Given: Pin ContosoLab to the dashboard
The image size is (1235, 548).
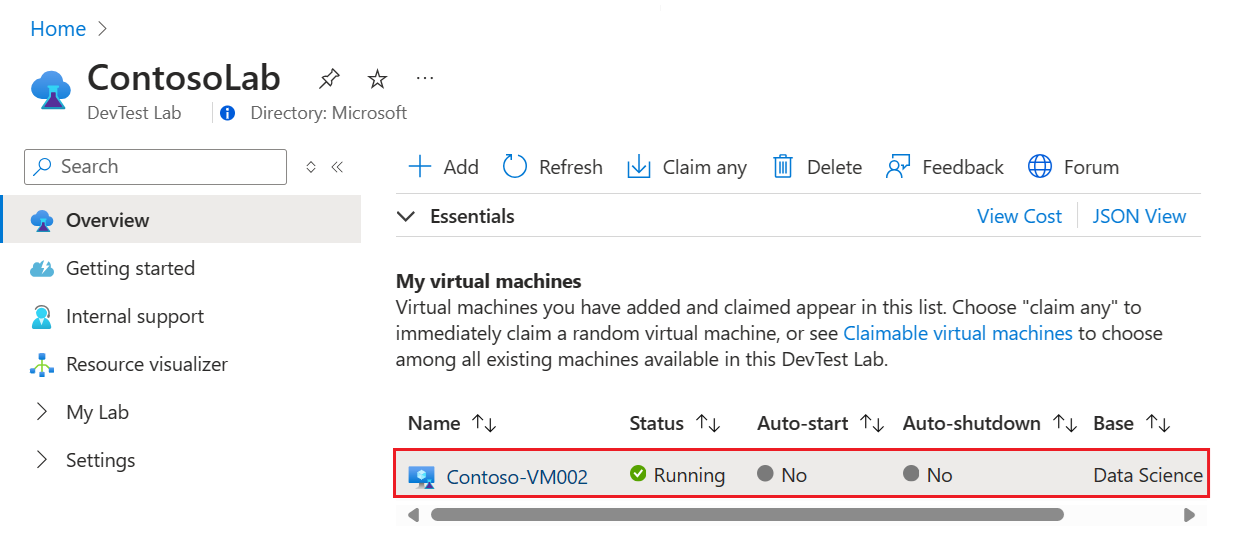Looking at the screenshot, I should point(328,78).
